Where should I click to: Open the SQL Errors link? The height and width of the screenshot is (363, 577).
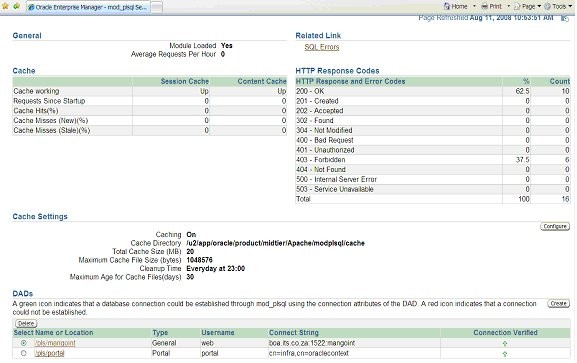(x=322, y=47)
